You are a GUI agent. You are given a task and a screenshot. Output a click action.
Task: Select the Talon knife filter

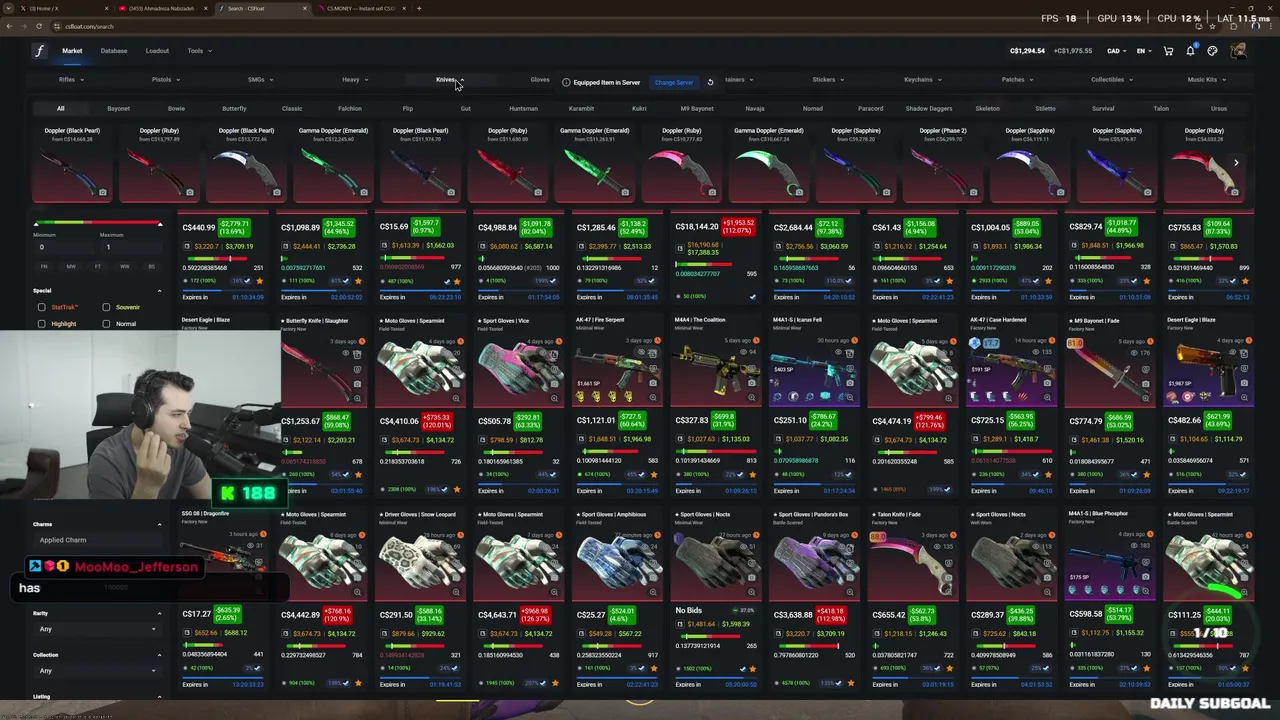(1161, 108)
